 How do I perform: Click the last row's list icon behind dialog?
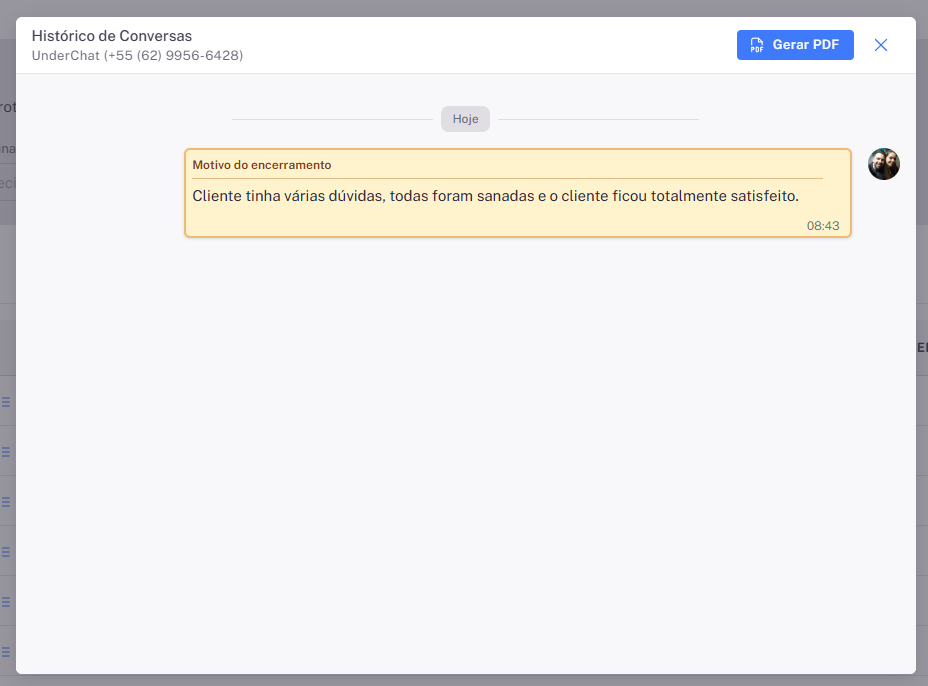pyautogui.click(x=6, y=652)
